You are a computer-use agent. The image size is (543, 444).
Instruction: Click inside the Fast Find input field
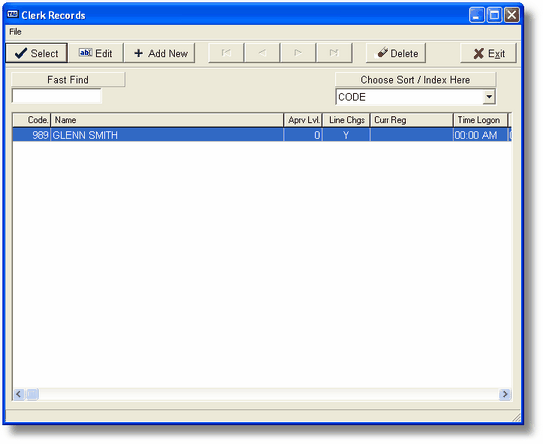coord(56,96)
